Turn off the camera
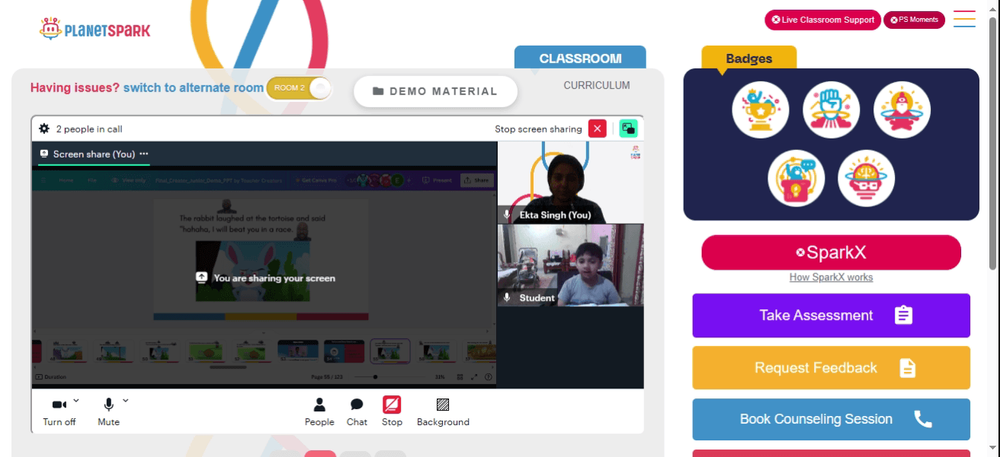Viewport: 1000px width, 457px height. [x=59, y=412]
